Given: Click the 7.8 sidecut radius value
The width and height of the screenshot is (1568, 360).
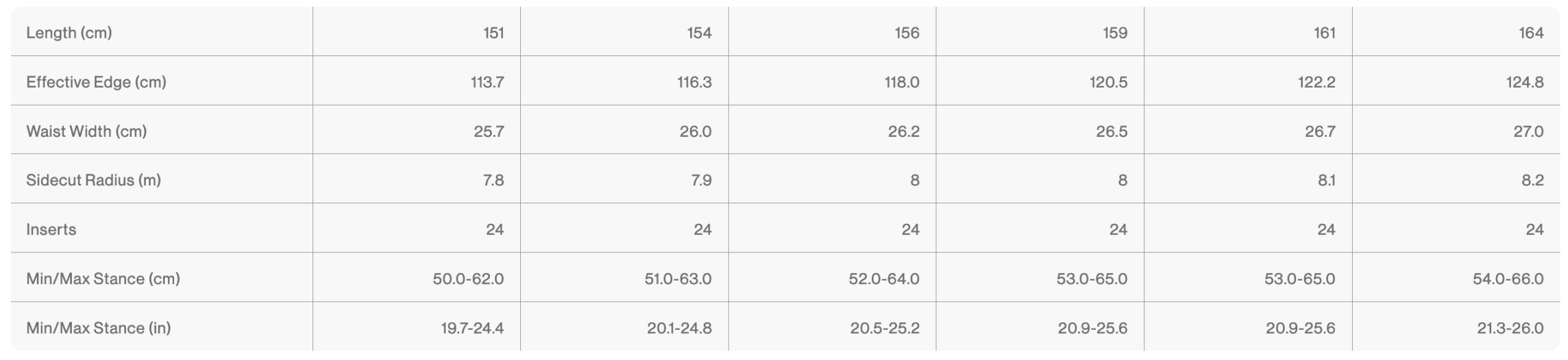Looking at the screenshot, I should point(493,180).
